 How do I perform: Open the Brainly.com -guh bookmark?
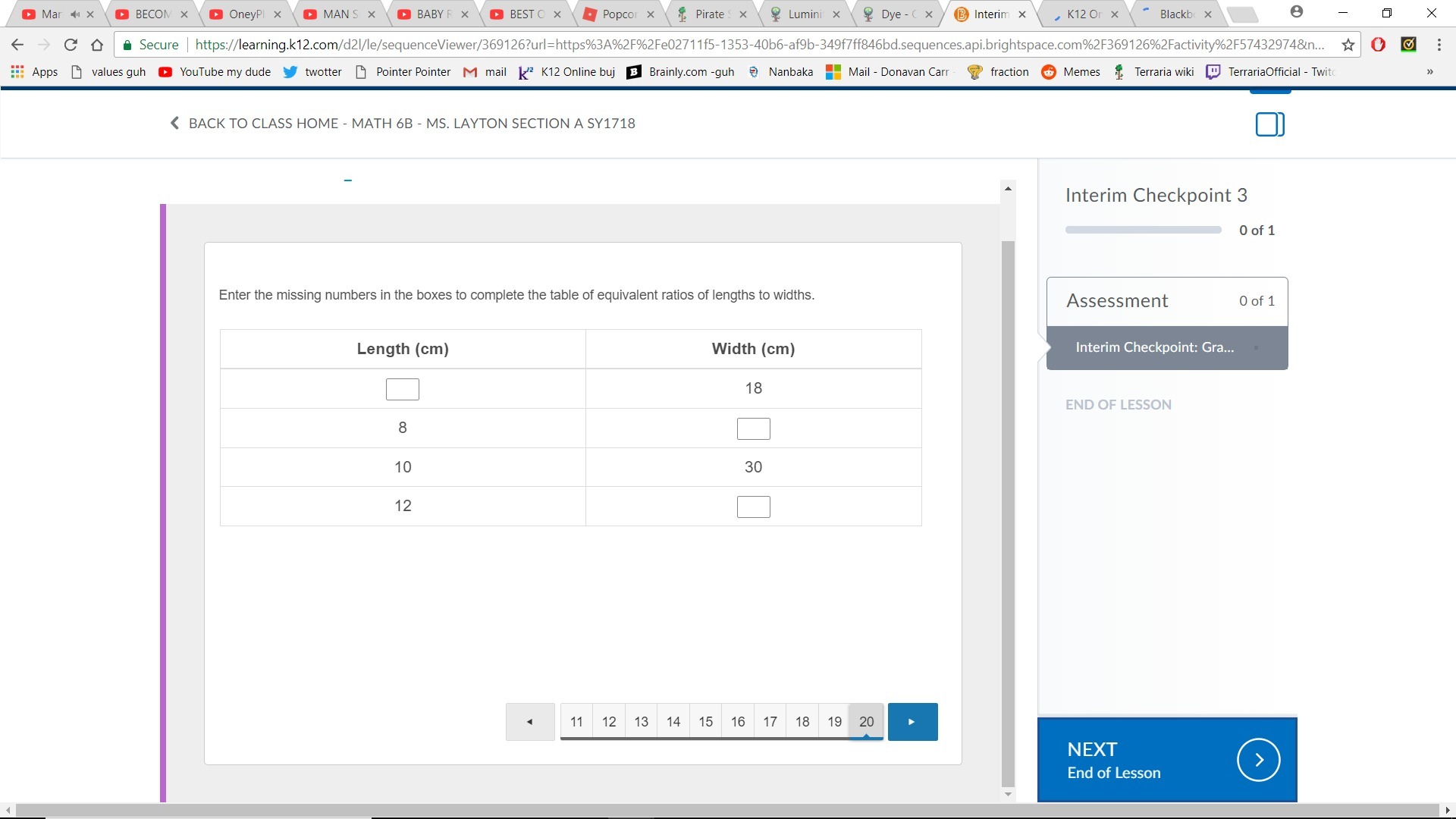coord(681,71)
